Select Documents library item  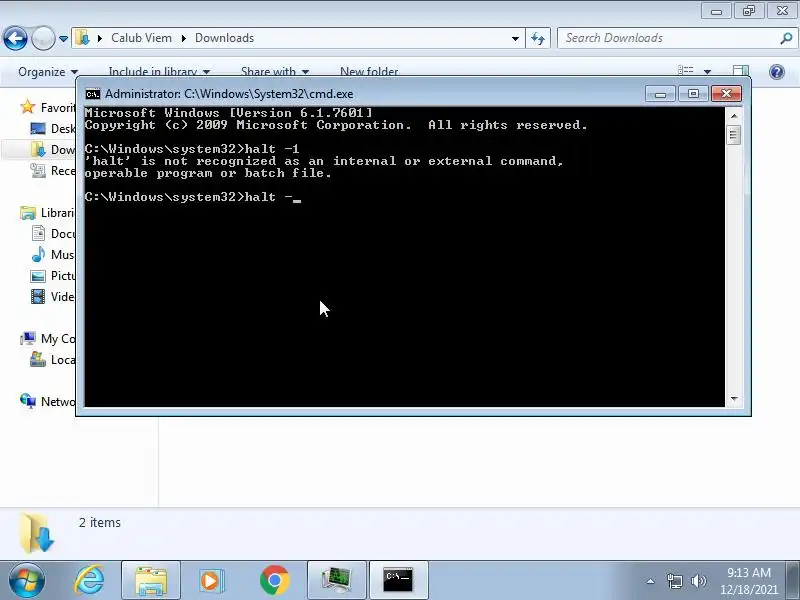pyautogui.click(x=53, y=234)
